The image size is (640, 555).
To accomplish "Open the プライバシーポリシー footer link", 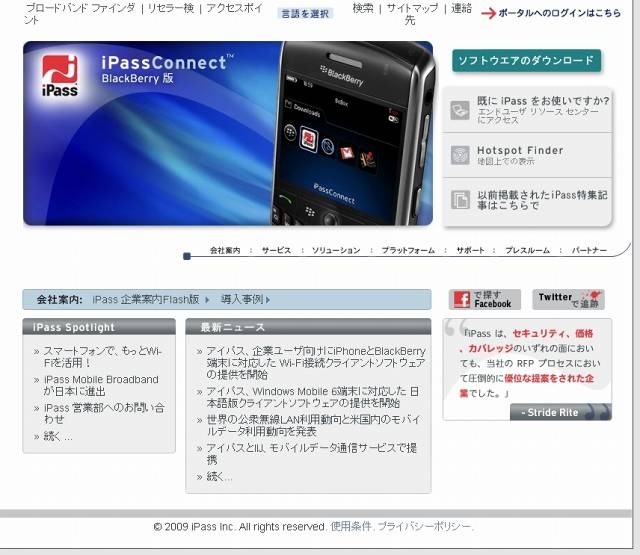I will click(424, 526).
